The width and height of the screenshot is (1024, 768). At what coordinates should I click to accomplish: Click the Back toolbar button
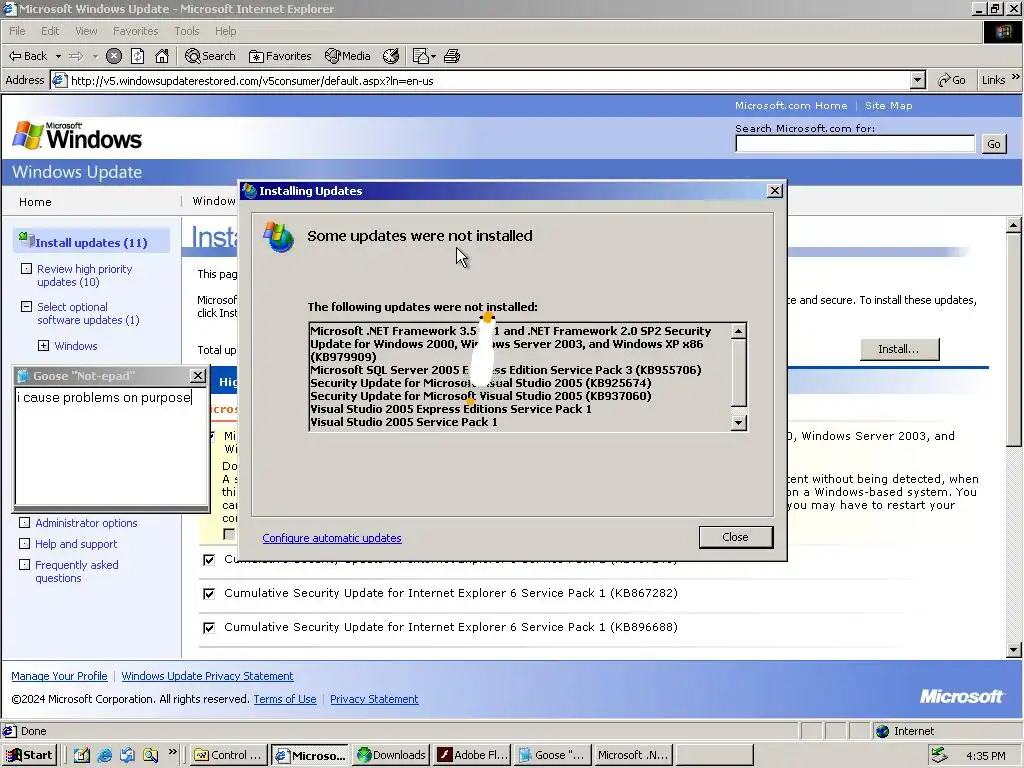click(27, 56)
